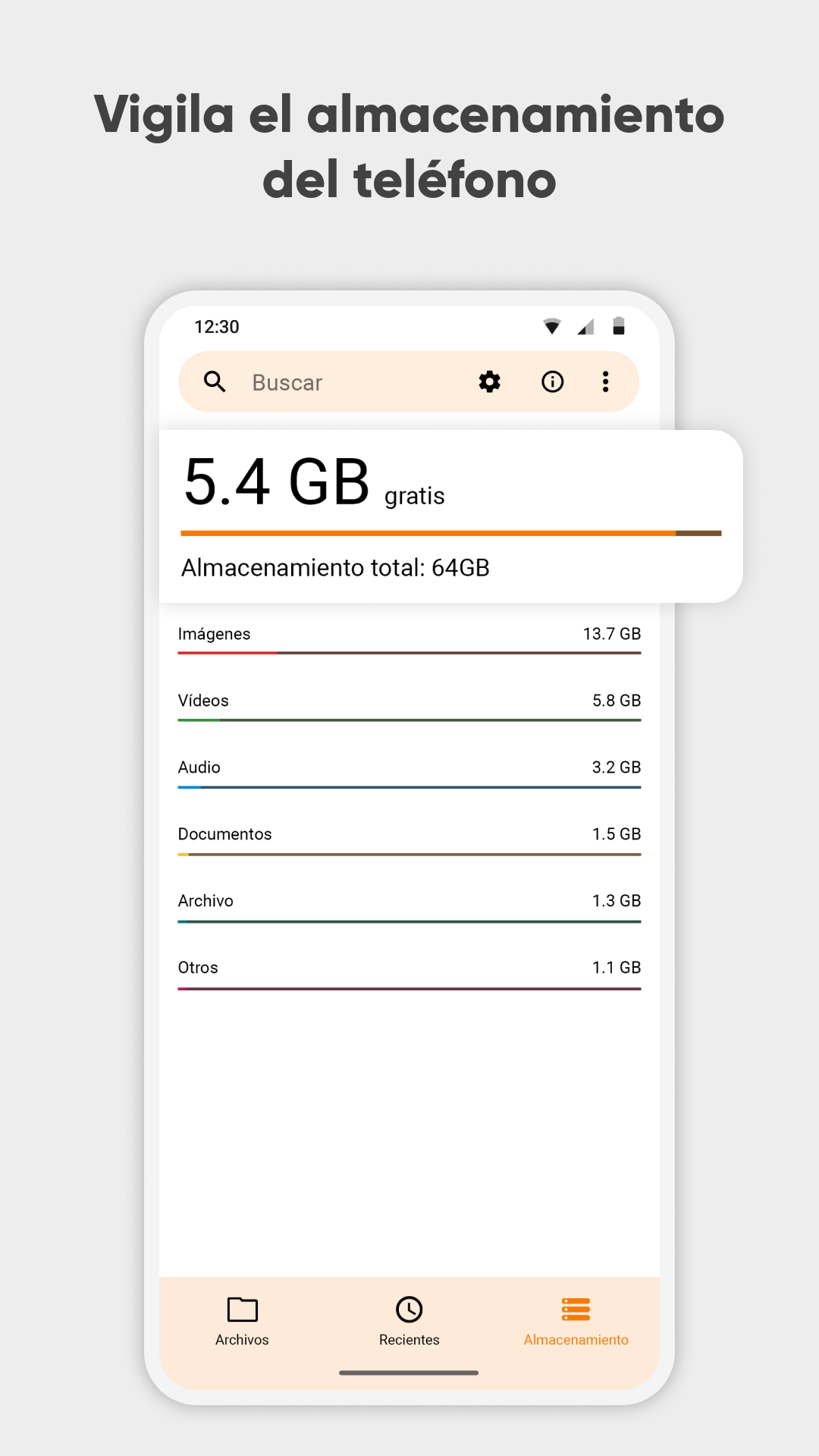Viewport: 819px width, 1456px height.
Task: Switch to the Recientes tab
Action: [409, 1321]
